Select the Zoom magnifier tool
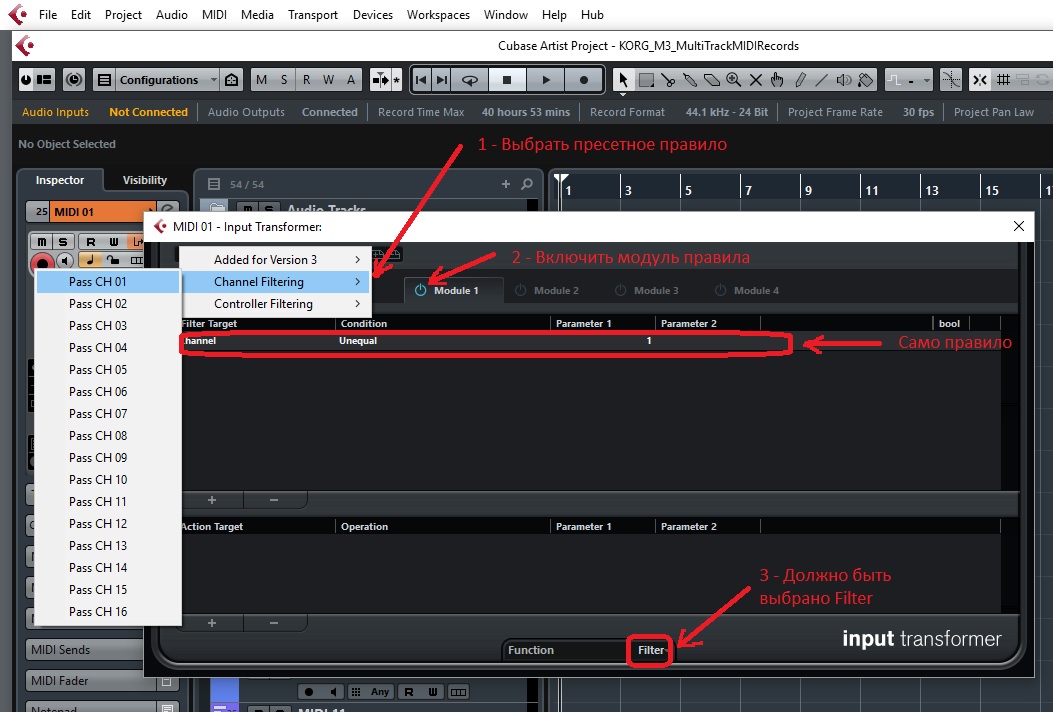The image size is (1053, 712). 733,80
